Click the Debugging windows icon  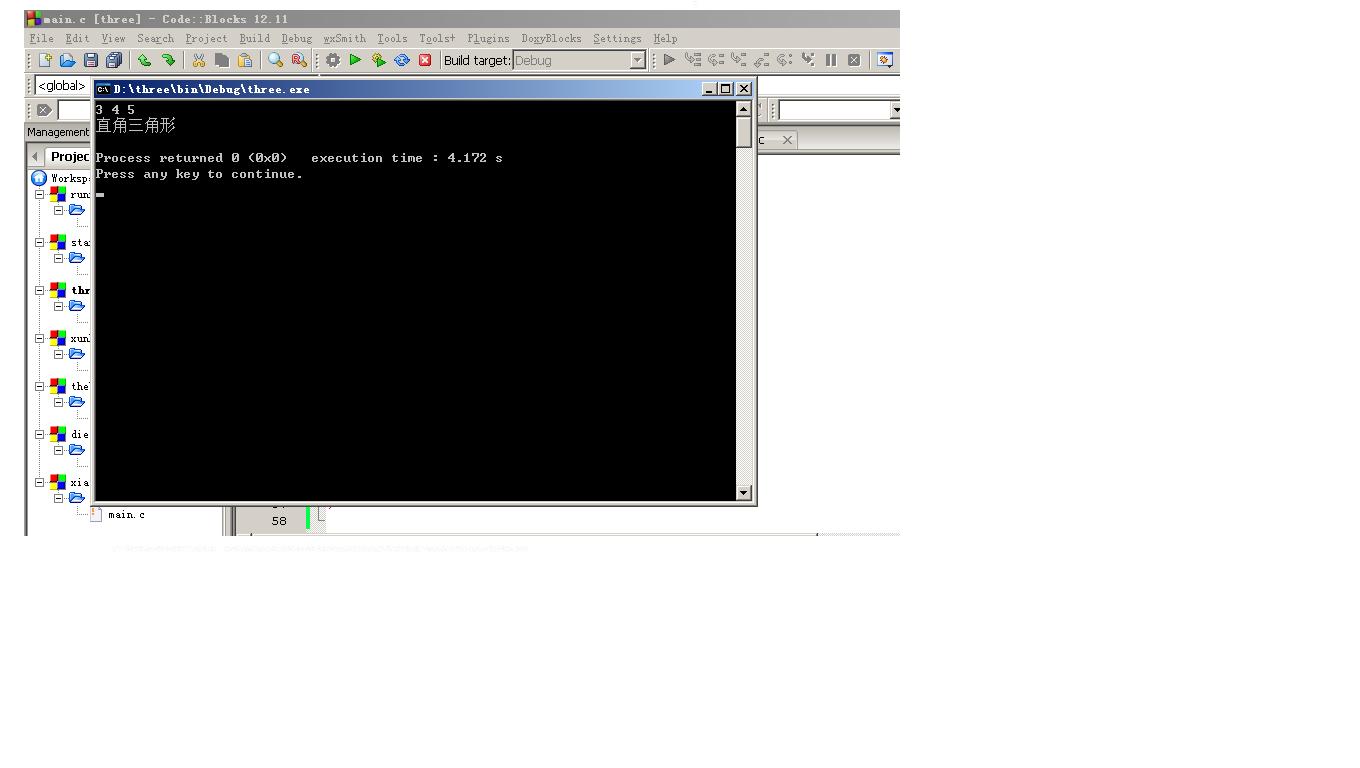point(885,60)
